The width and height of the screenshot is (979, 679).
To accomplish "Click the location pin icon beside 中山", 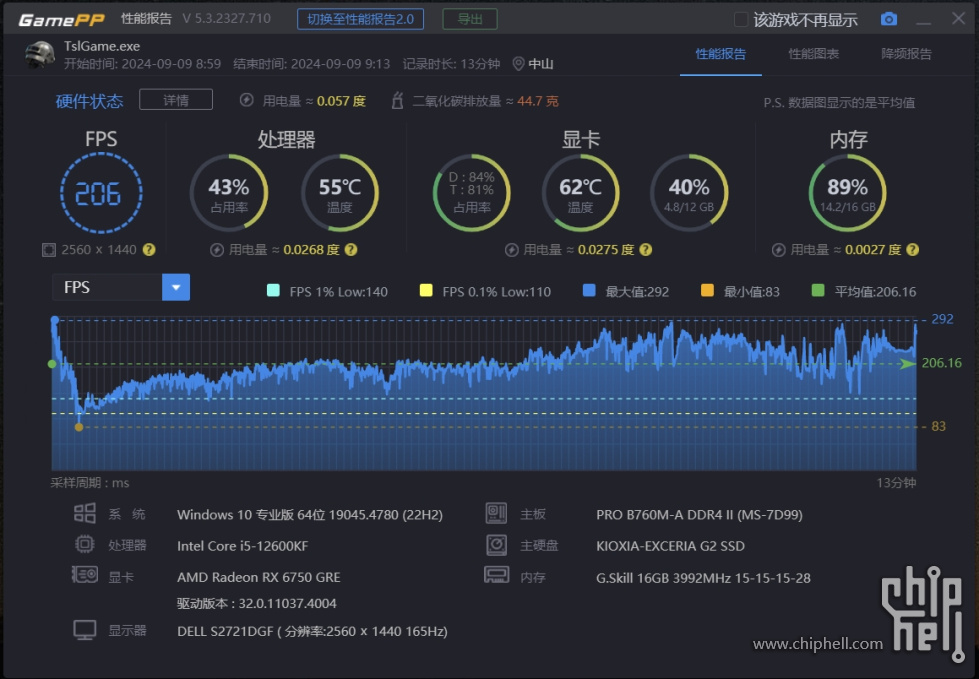I will (518, 64).
